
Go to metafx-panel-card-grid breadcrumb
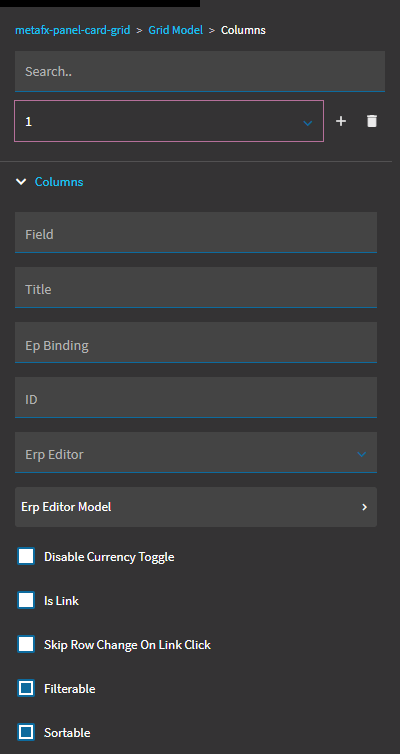[73, 30]
